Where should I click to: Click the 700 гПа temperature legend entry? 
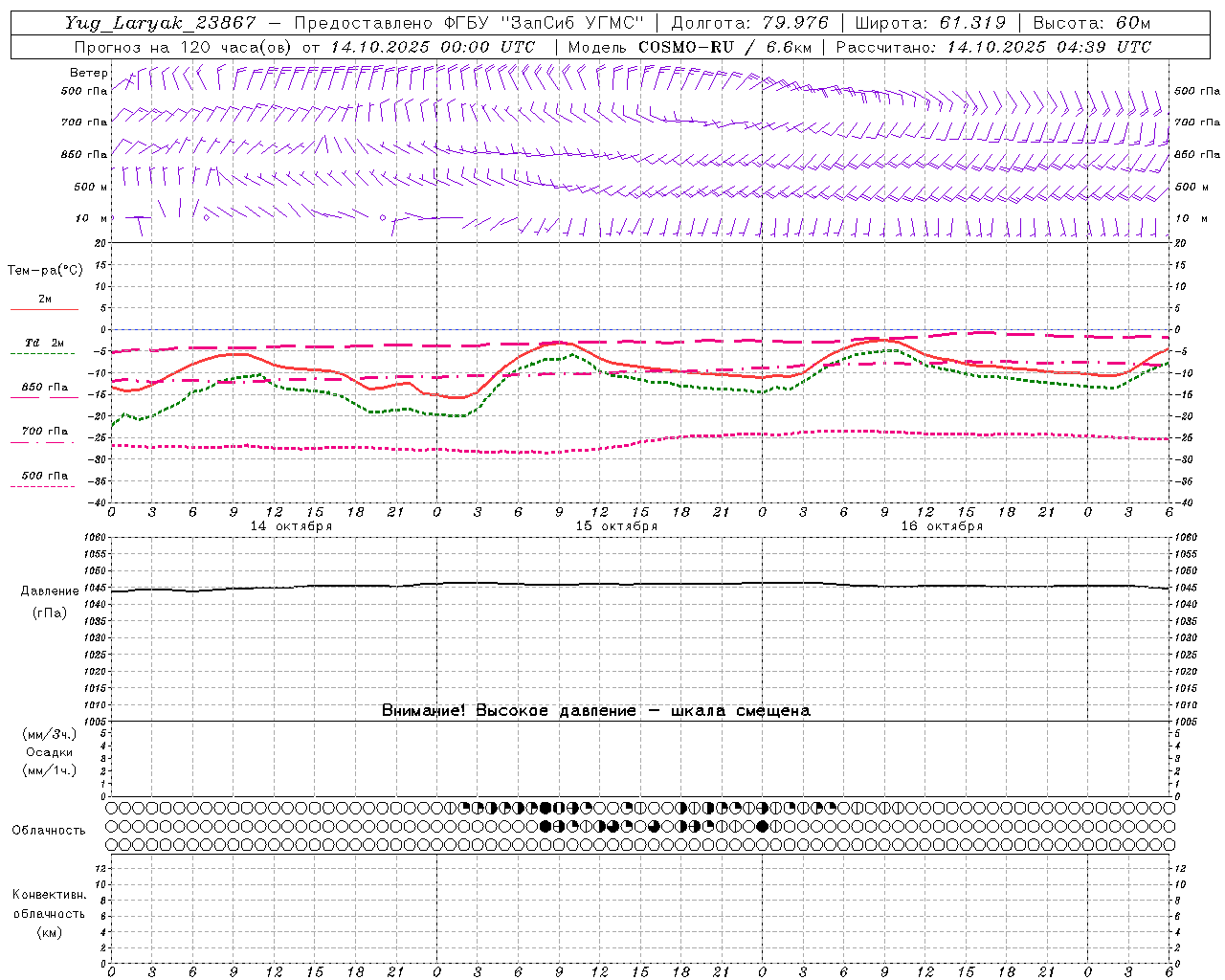(x=44, y=431)
